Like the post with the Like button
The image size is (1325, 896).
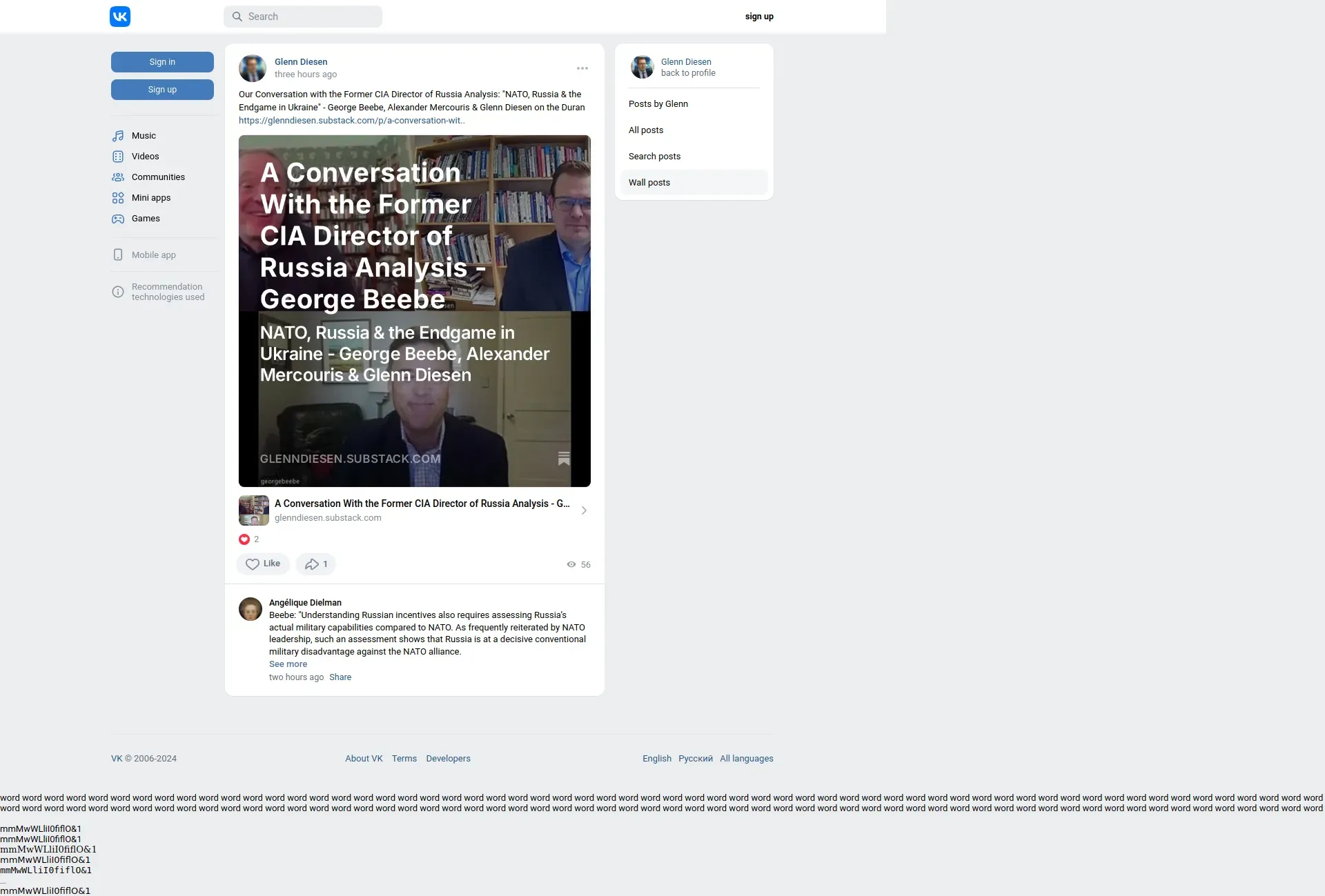[263, 564]
